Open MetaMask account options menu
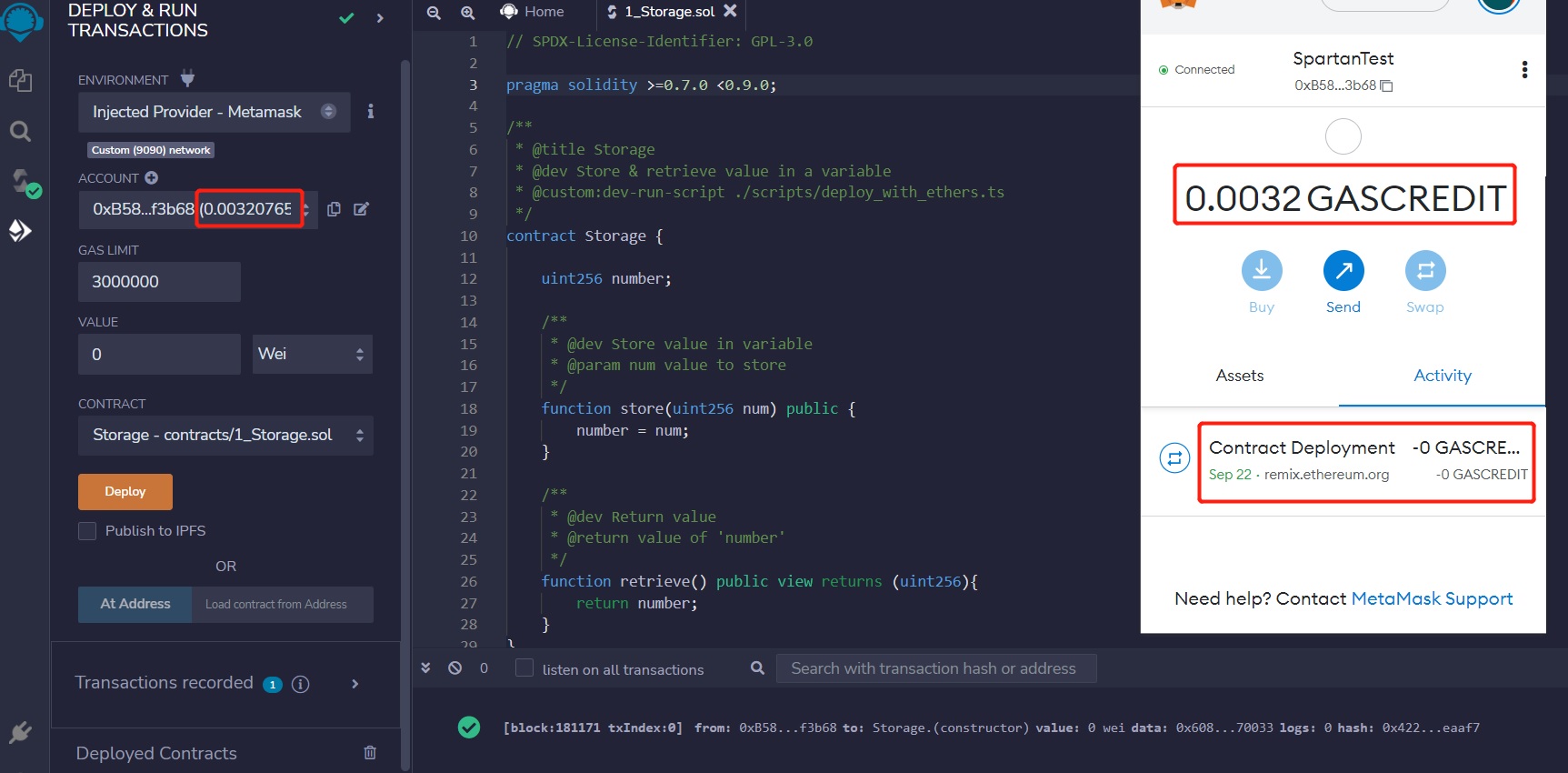 [x=1523, y=70]
